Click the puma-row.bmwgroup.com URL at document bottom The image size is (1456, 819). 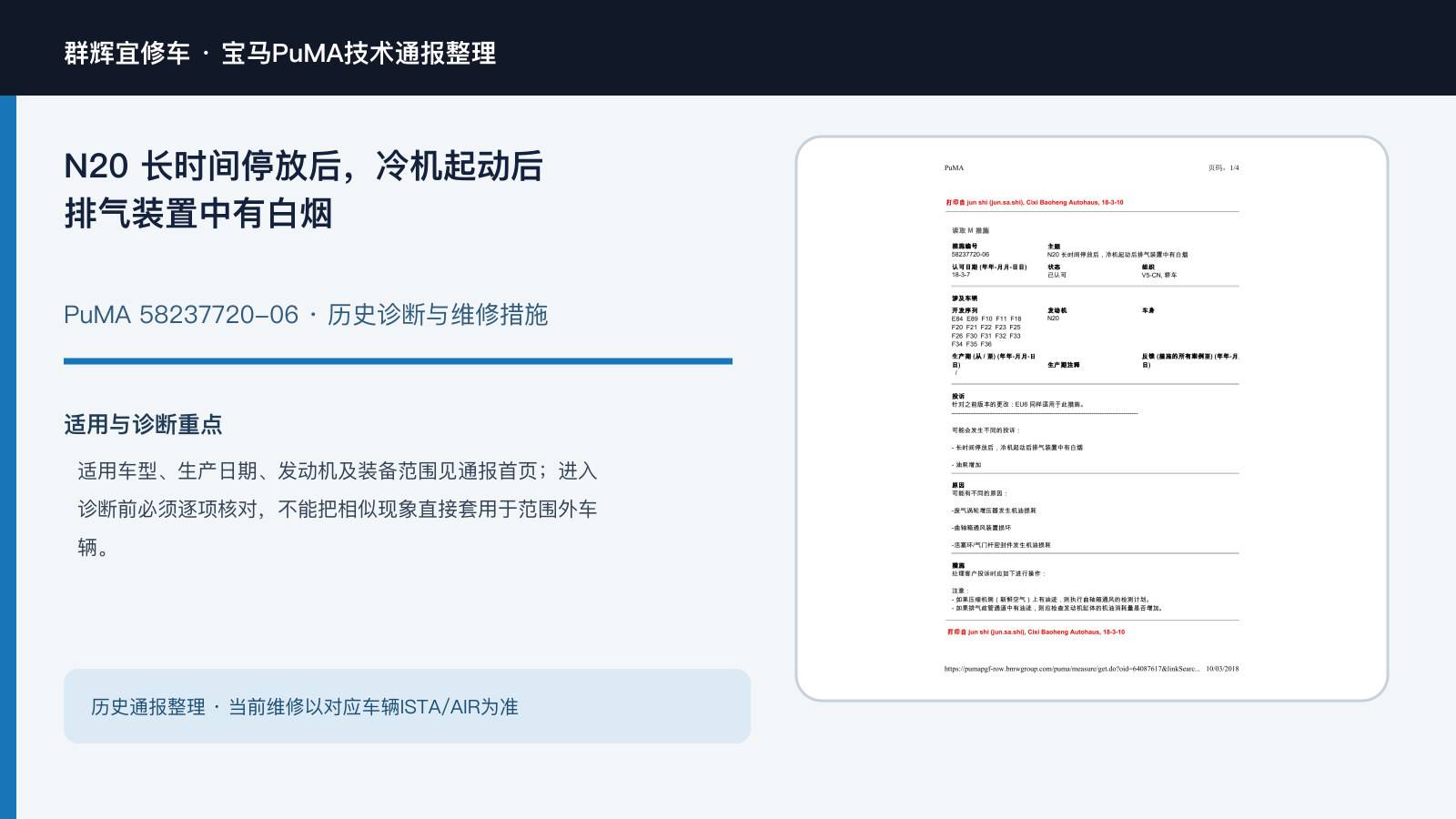pyautogui.click(x=1072, y=669)
